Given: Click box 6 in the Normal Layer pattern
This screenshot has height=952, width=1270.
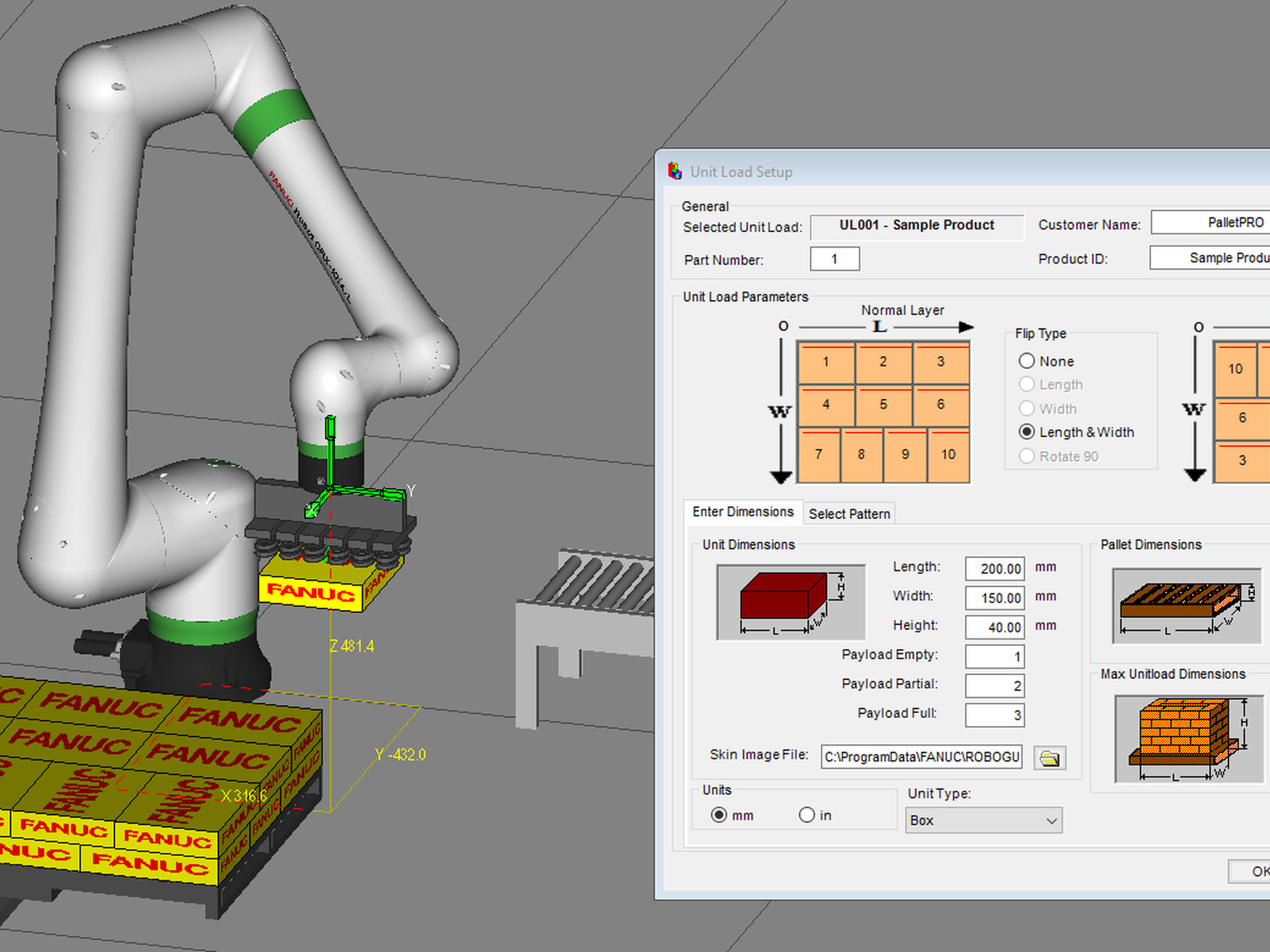Looking at the screenshot, I should tap(941, 405).
